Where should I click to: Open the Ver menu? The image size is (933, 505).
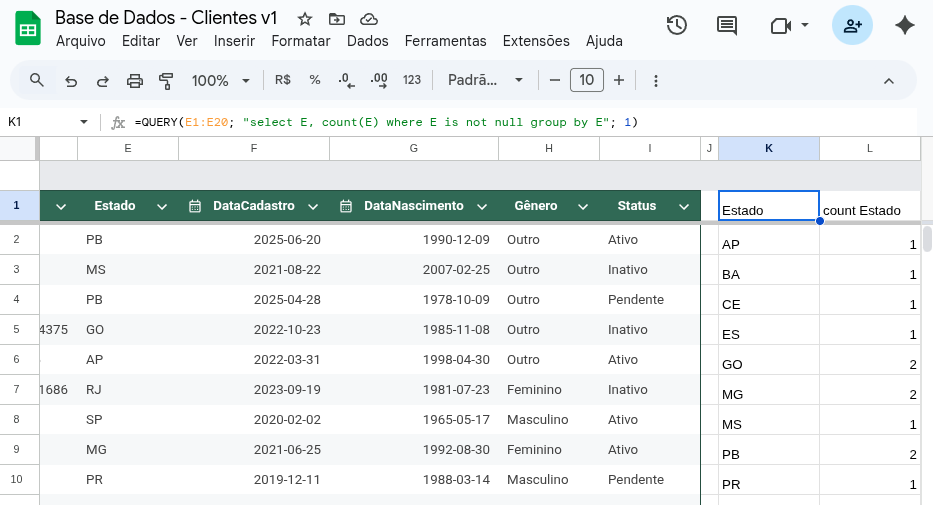(187, 41)
